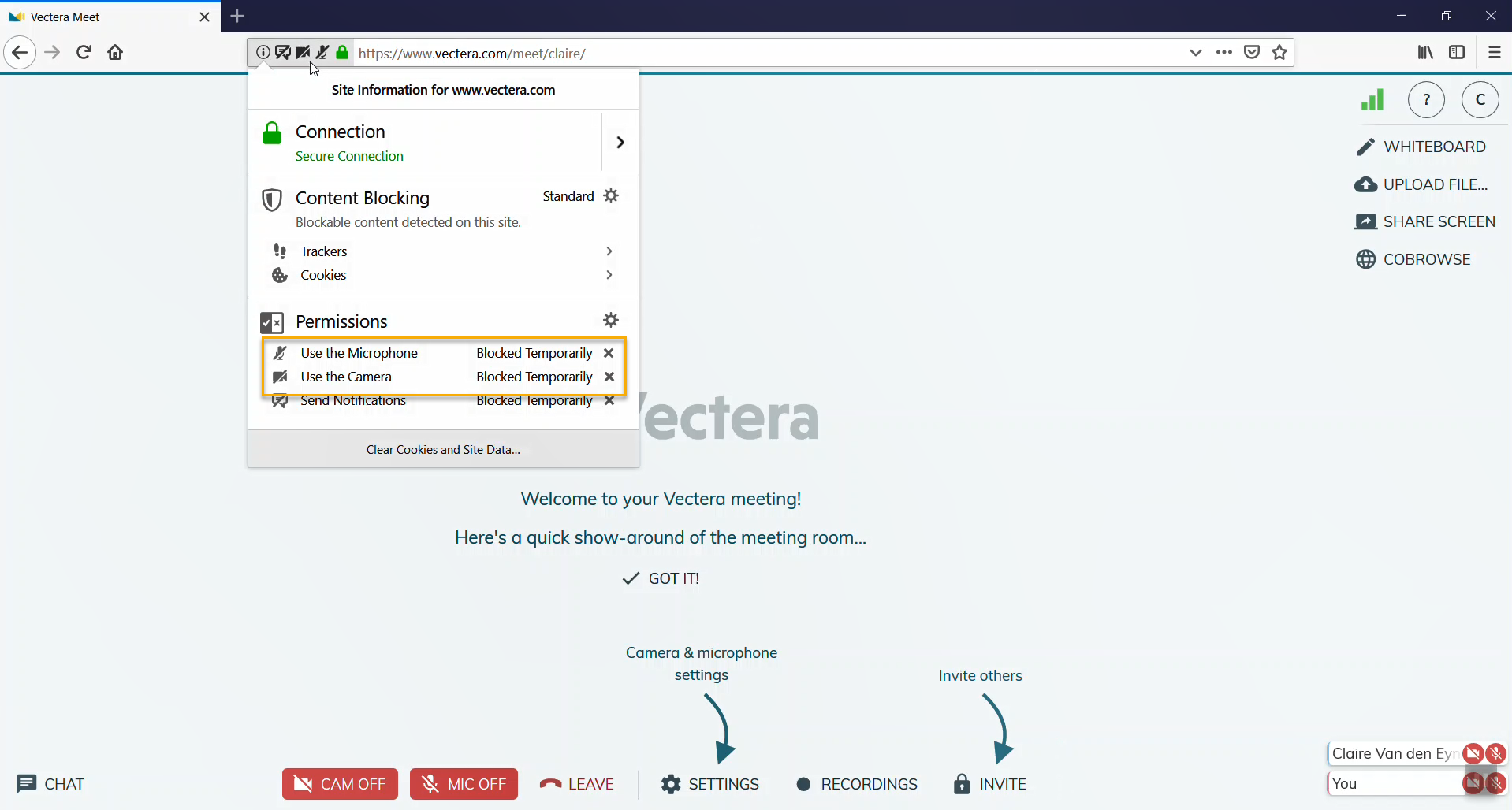Go back to the previous page
1512x810 pixels.
pos(20,53)
